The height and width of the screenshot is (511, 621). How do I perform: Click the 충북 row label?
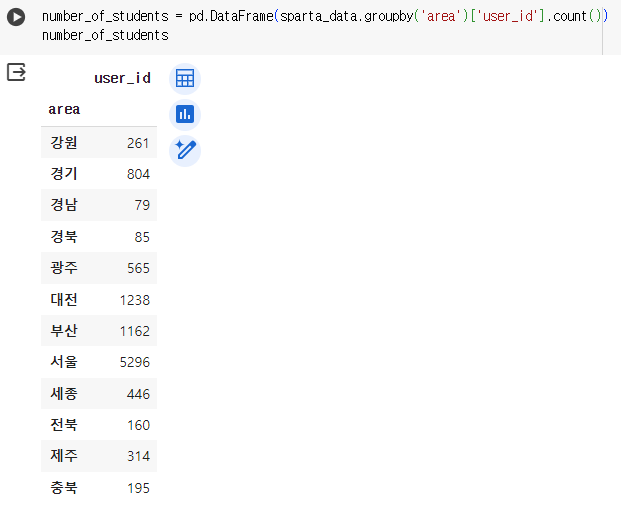click(x=64, y=488)
